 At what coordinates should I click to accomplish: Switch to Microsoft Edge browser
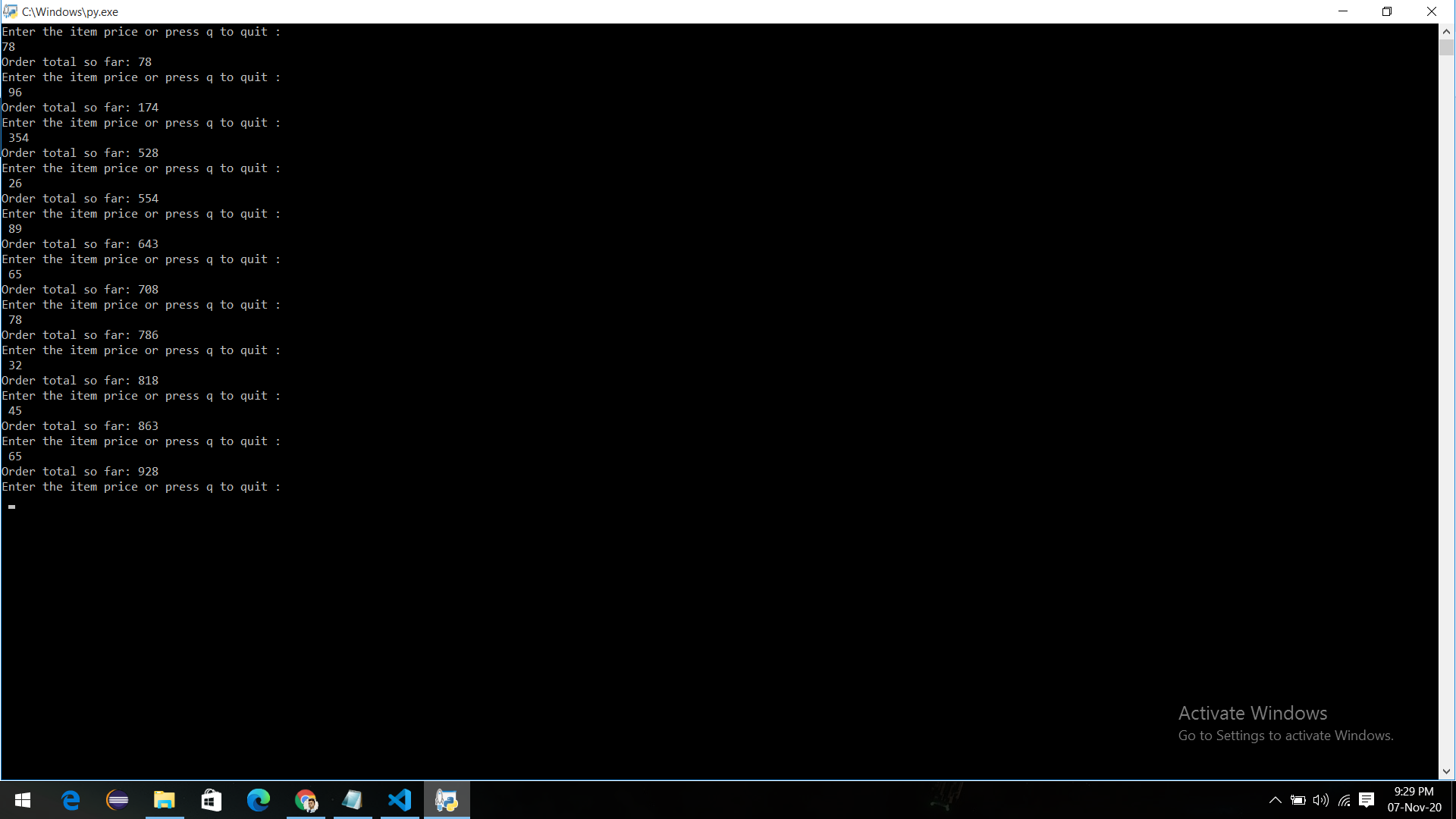click(x=259, y=800)
